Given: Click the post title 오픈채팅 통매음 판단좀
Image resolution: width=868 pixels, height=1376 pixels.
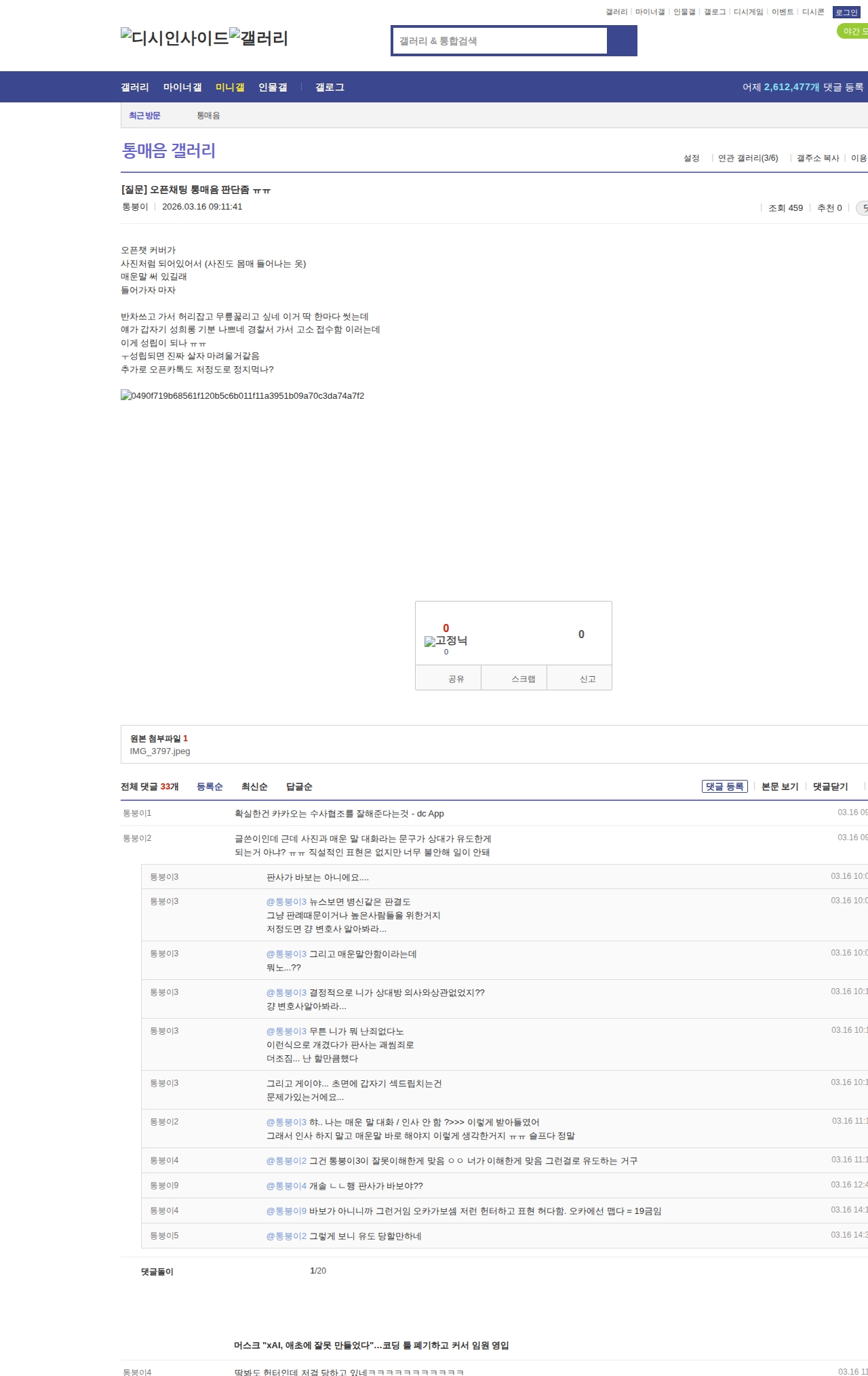Looking at the screenshot, I should click(x=196, y=190).
